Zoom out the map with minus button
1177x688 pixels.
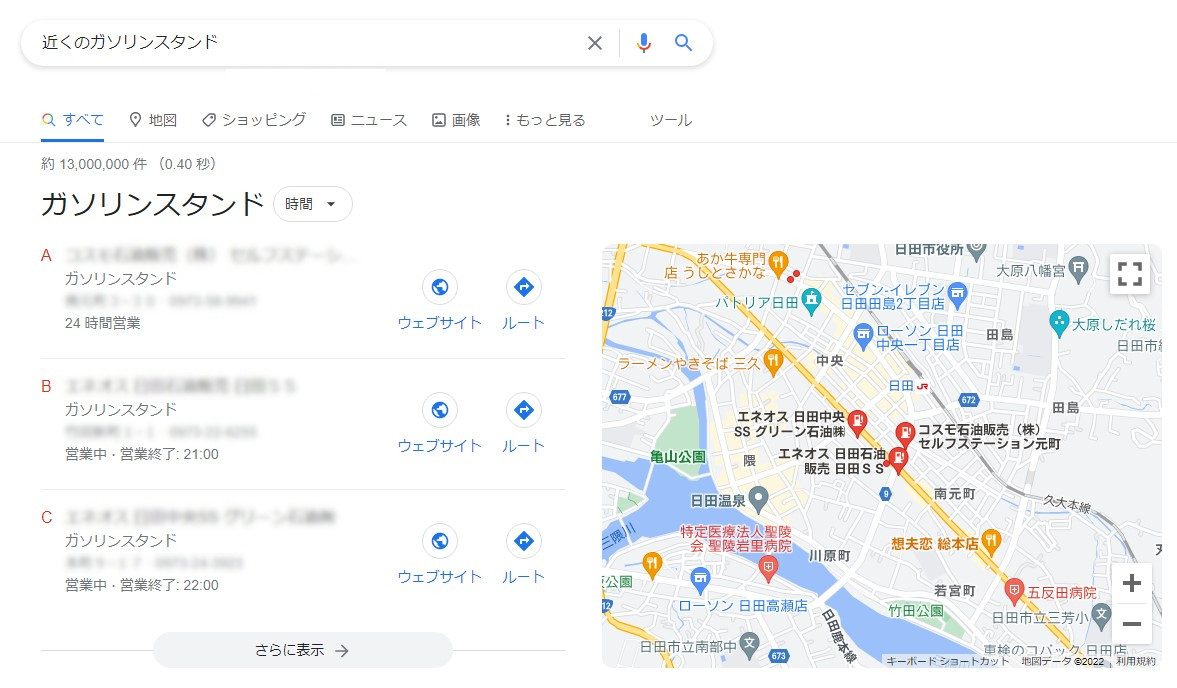(x=1132, y=623)
